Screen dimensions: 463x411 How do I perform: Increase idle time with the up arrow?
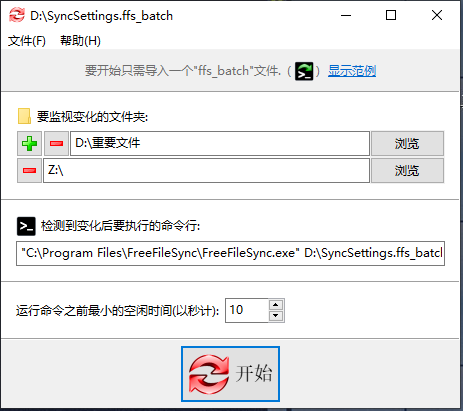(276, 305)
